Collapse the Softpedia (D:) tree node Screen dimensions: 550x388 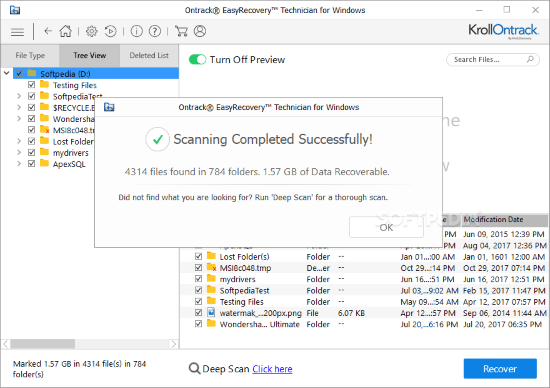[x=7, y=73]
